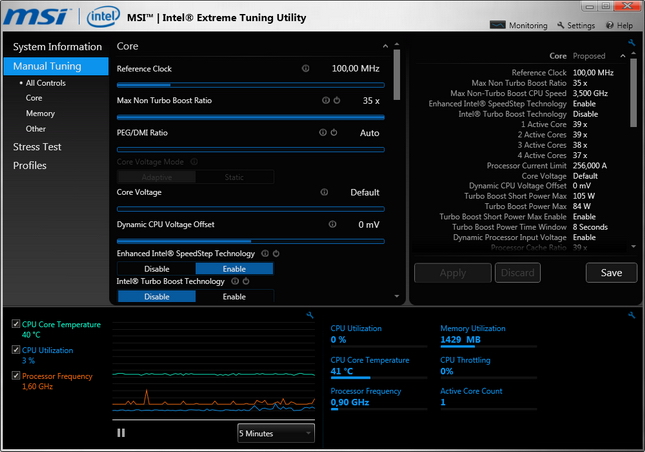Click the Dynamic CPU Voltage Offset slider
The image size is (645, 452).
point(251,241)
